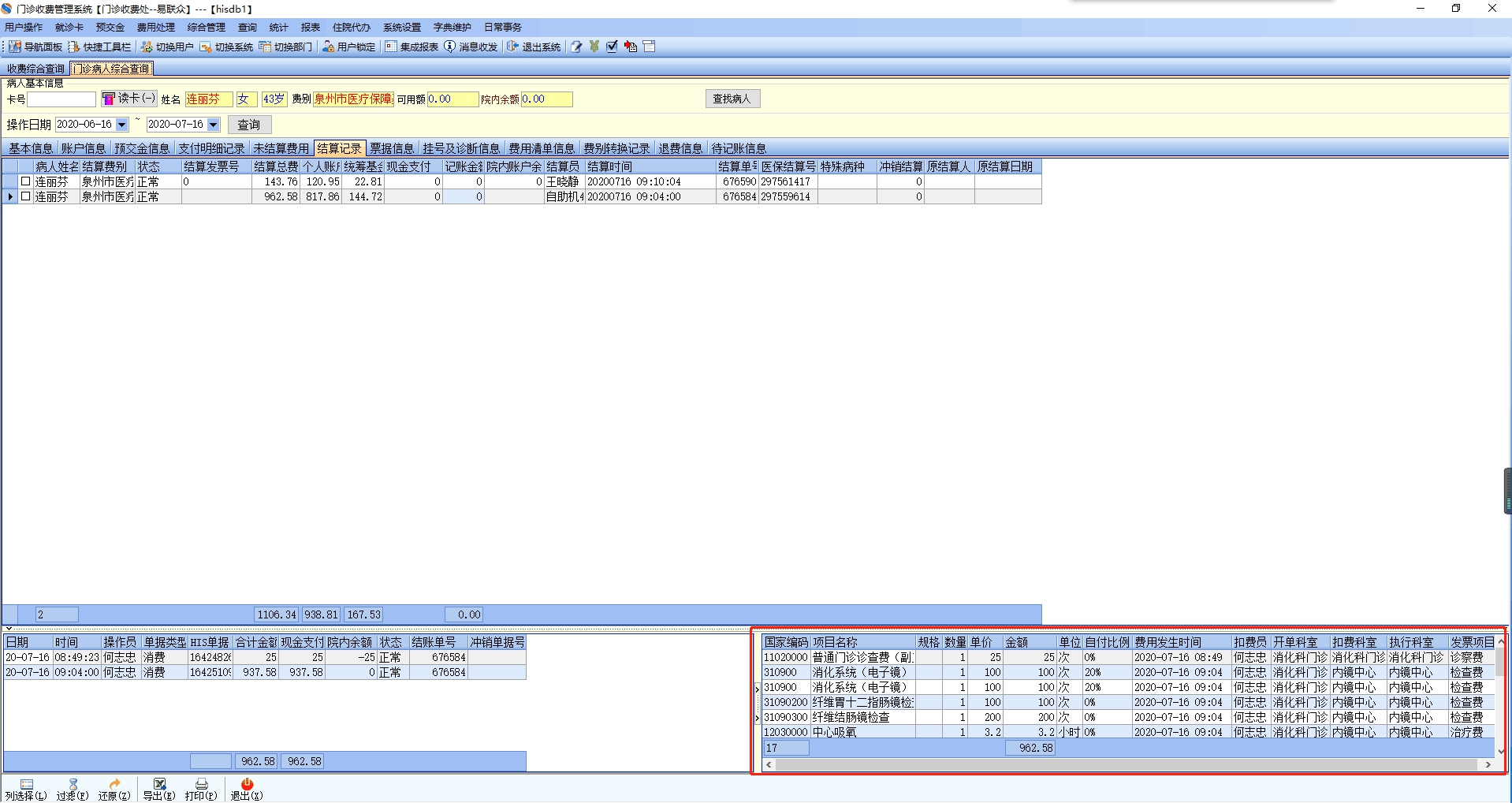Lock the user with 用户锁定
Image resolution: width=1512 pixels, height=803 pixels.
[348, 47]
